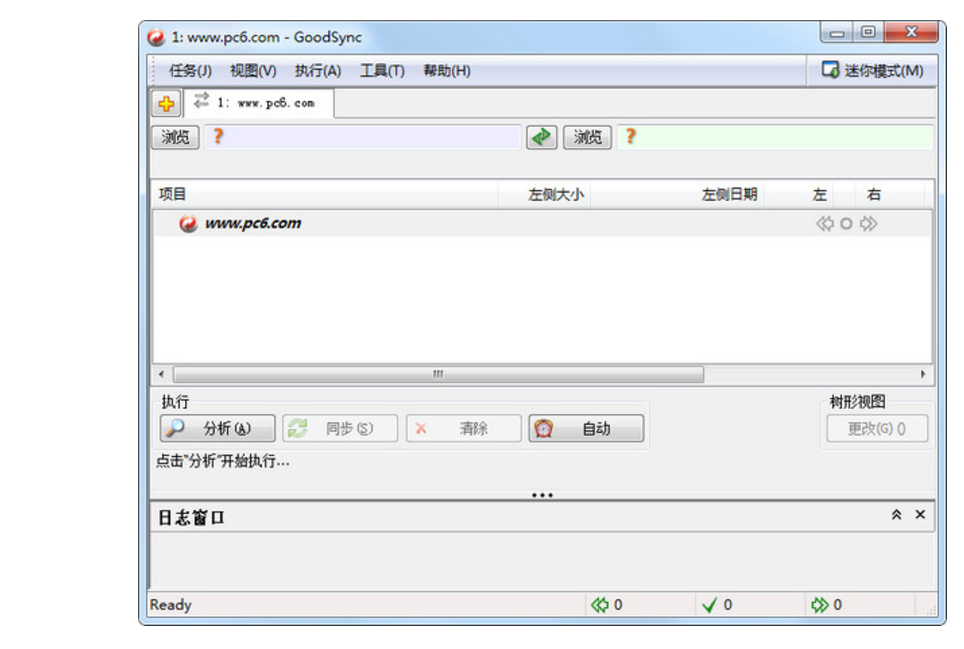Image resolution: width=964 pixels, height=649 pixels.
Task: Click the orange question mark in right path
Action: click(630, 136)
